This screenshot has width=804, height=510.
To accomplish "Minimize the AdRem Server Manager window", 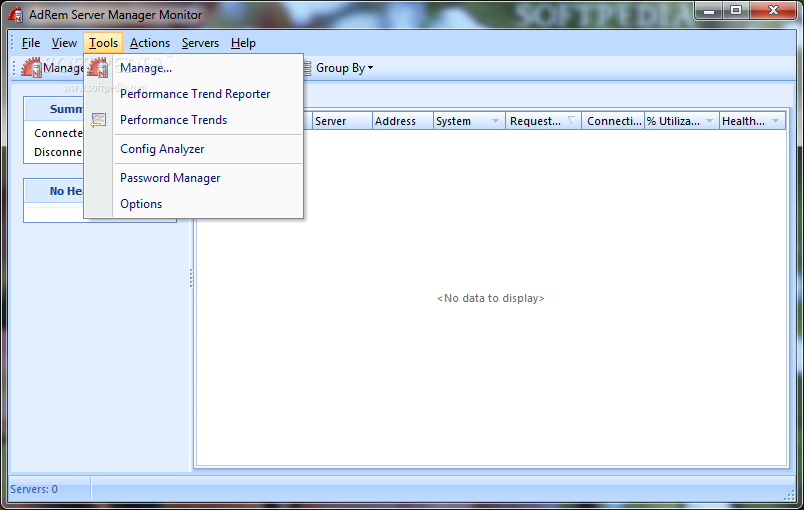I will (x=709, y=11).
